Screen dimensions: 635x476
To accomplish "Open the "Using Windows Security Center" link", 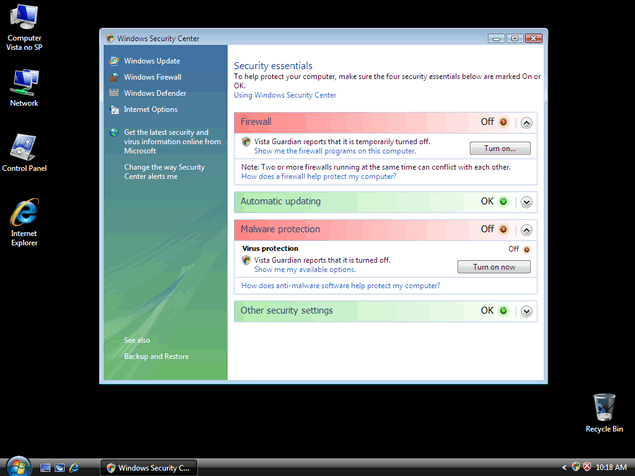I will (285, 96).
